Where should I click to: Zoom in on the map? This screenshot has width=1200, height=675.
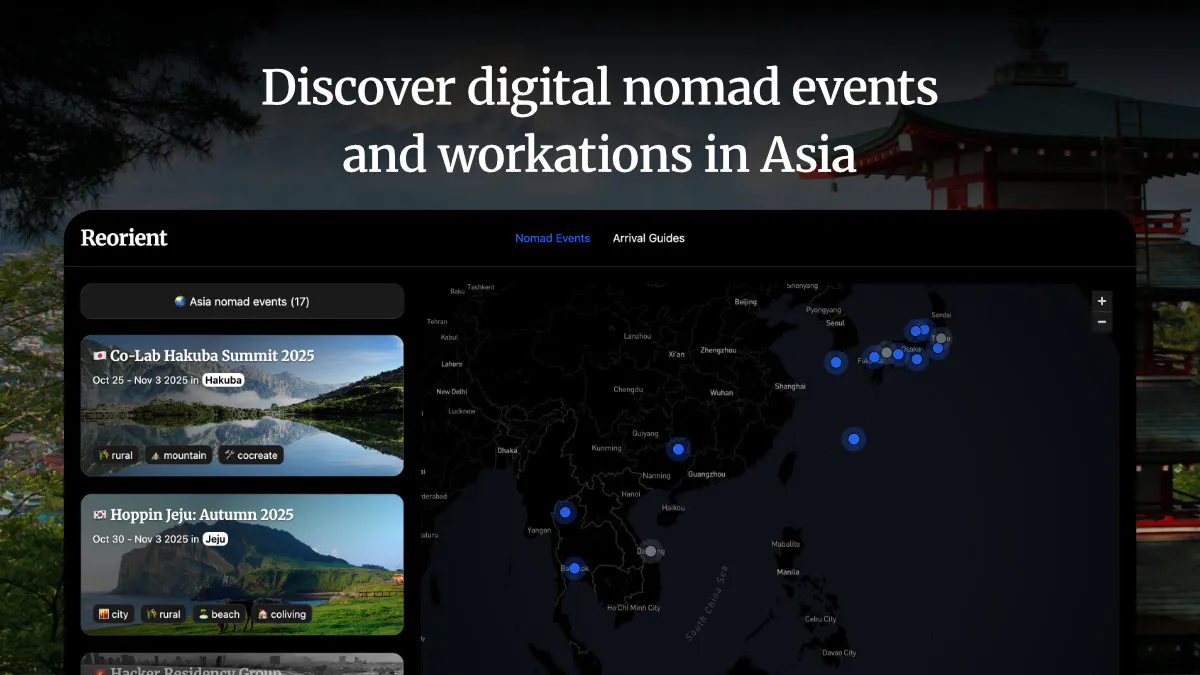(1102, 301)
